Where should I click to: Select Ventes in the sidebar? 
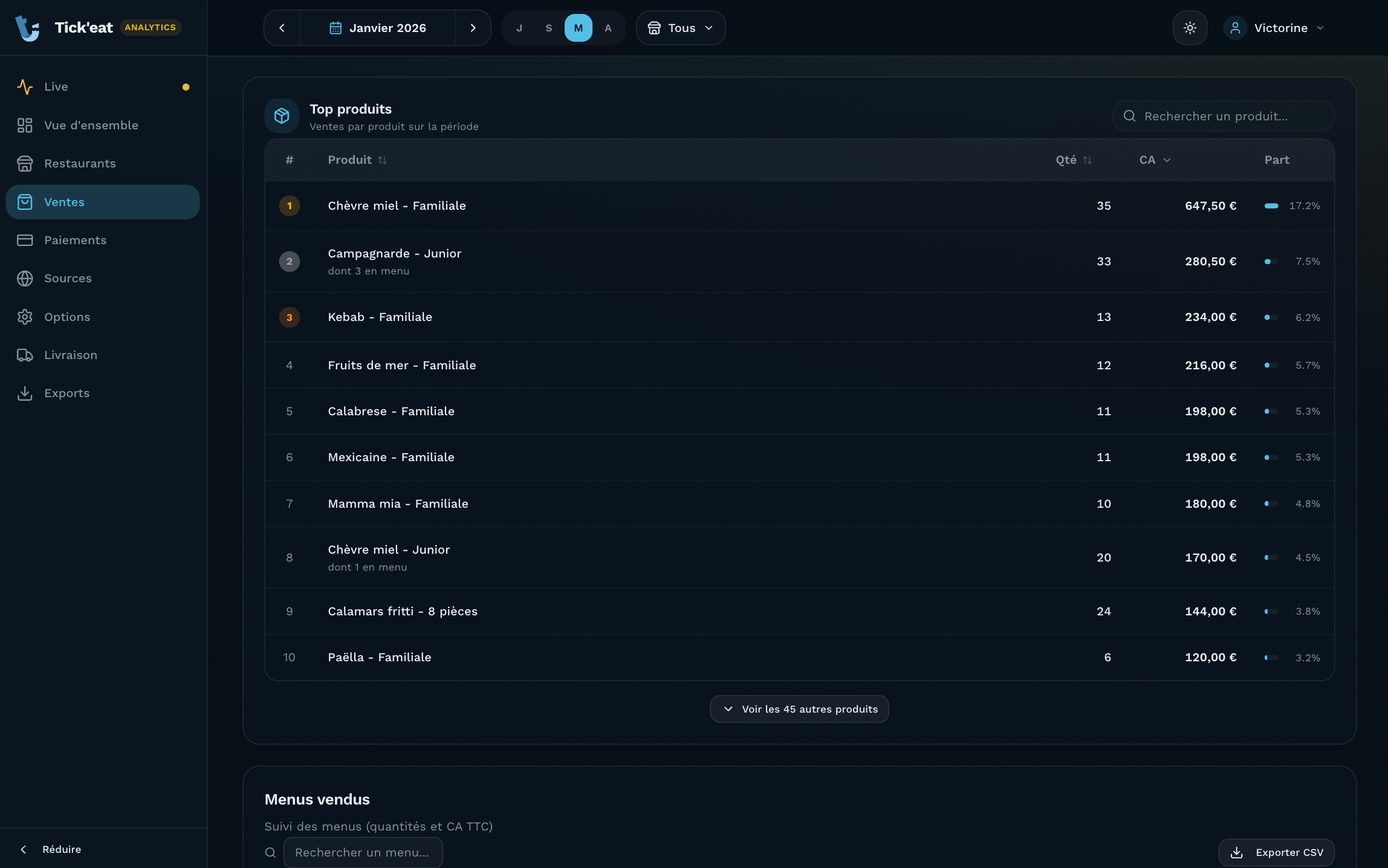click(x=64, y=202)
